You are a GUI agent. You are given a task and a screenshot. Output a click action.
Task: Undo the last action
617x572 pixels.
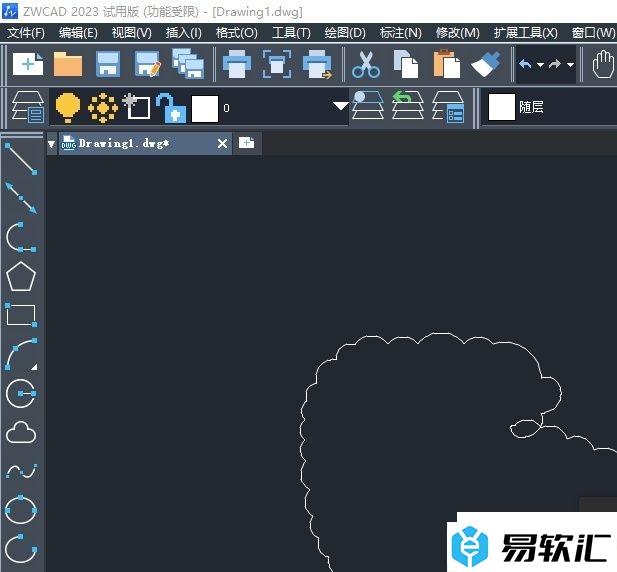526,64
